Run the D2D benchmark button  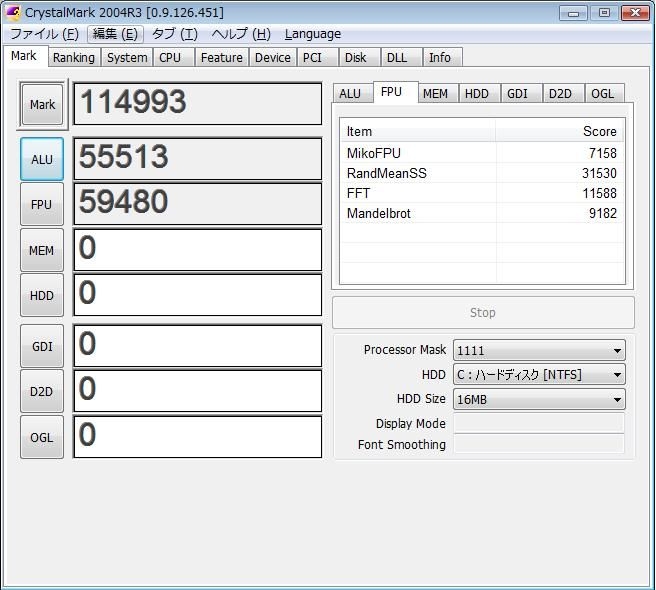(x=42, y=391)
